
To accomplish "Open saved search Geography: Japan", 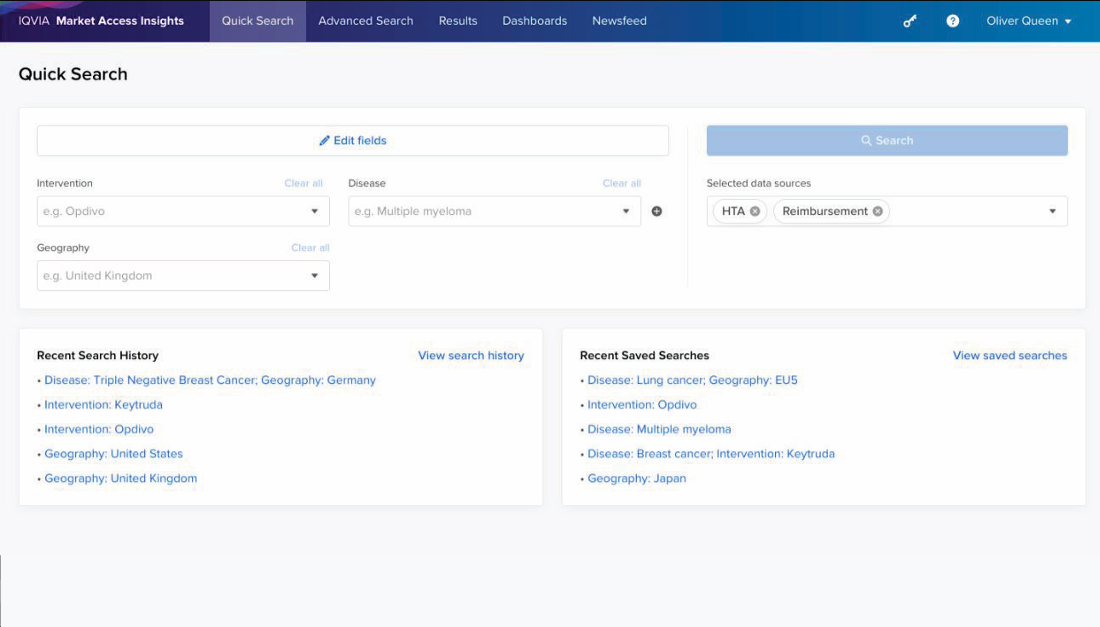I will tap(636, 478).
